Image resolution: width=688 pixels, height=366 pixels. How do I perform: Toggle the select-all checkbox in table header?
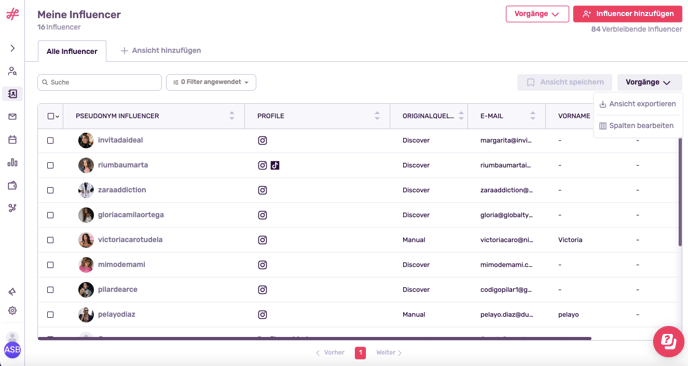50,116
